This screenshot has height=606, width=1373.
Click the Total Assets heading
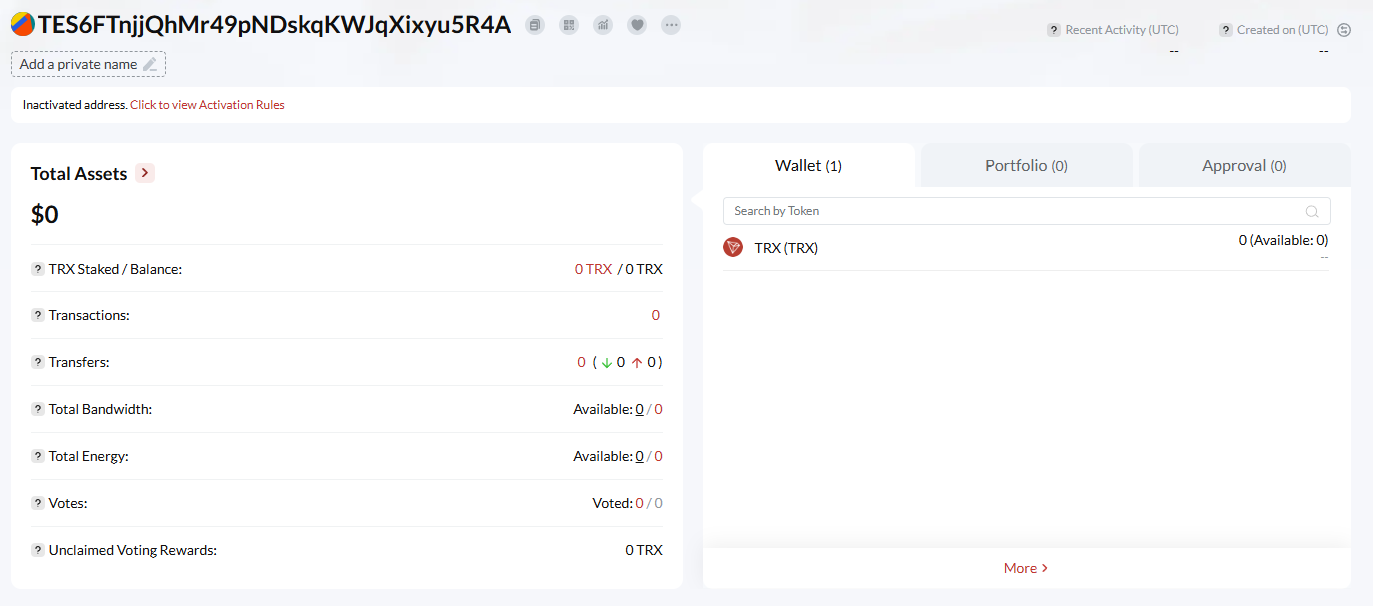pyautogui.click(x=79, y=173)
